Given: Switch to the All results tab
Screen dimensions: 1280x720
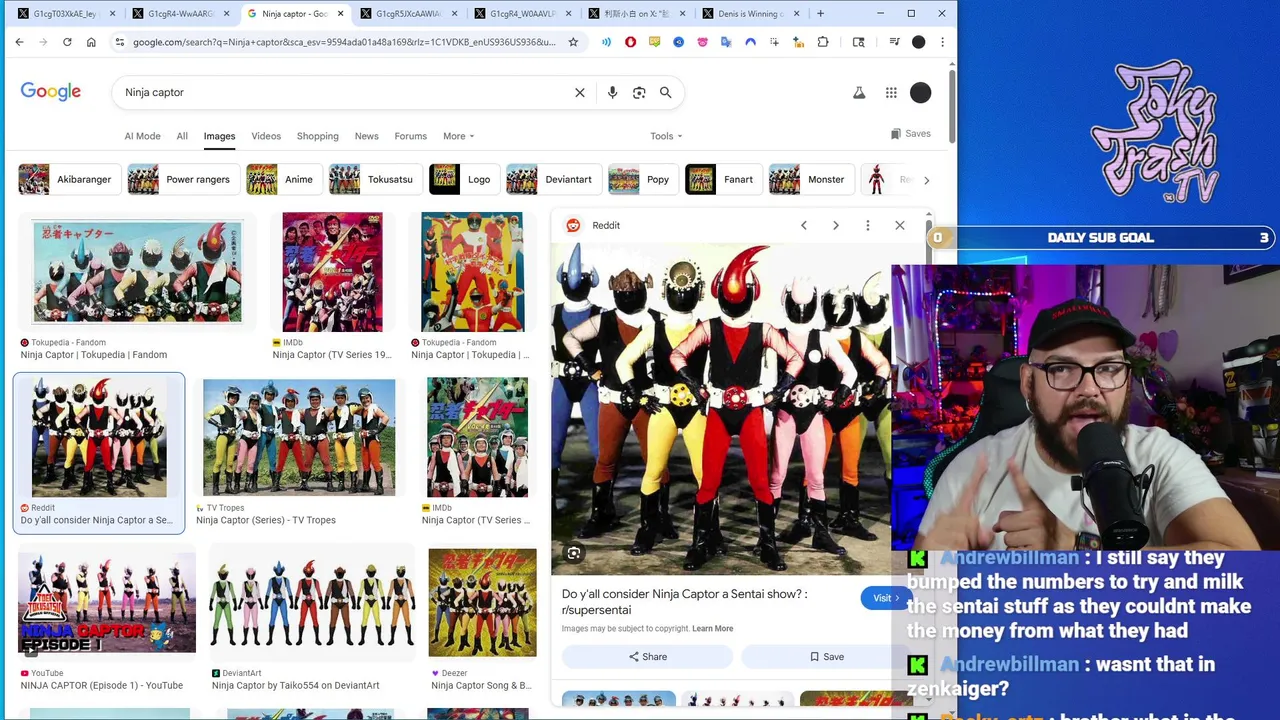Looking at the screenshot, I should [x=182, y=136].
